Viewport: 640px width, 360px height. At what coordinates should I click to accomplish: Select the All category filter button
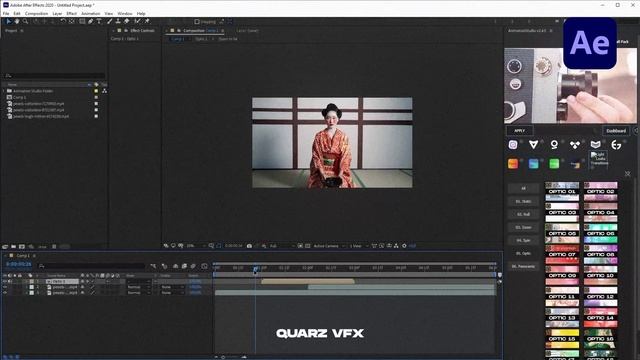pyautogui.click(x=523, y=189)
